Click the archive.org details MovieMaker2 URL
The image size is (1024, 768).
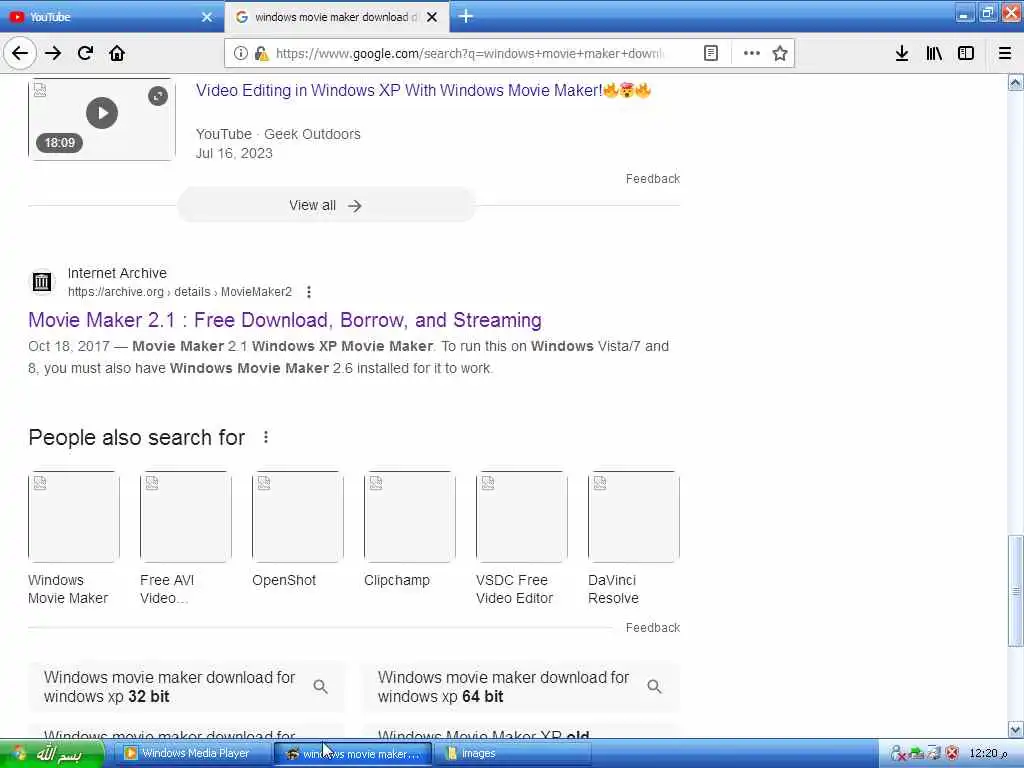180,292
